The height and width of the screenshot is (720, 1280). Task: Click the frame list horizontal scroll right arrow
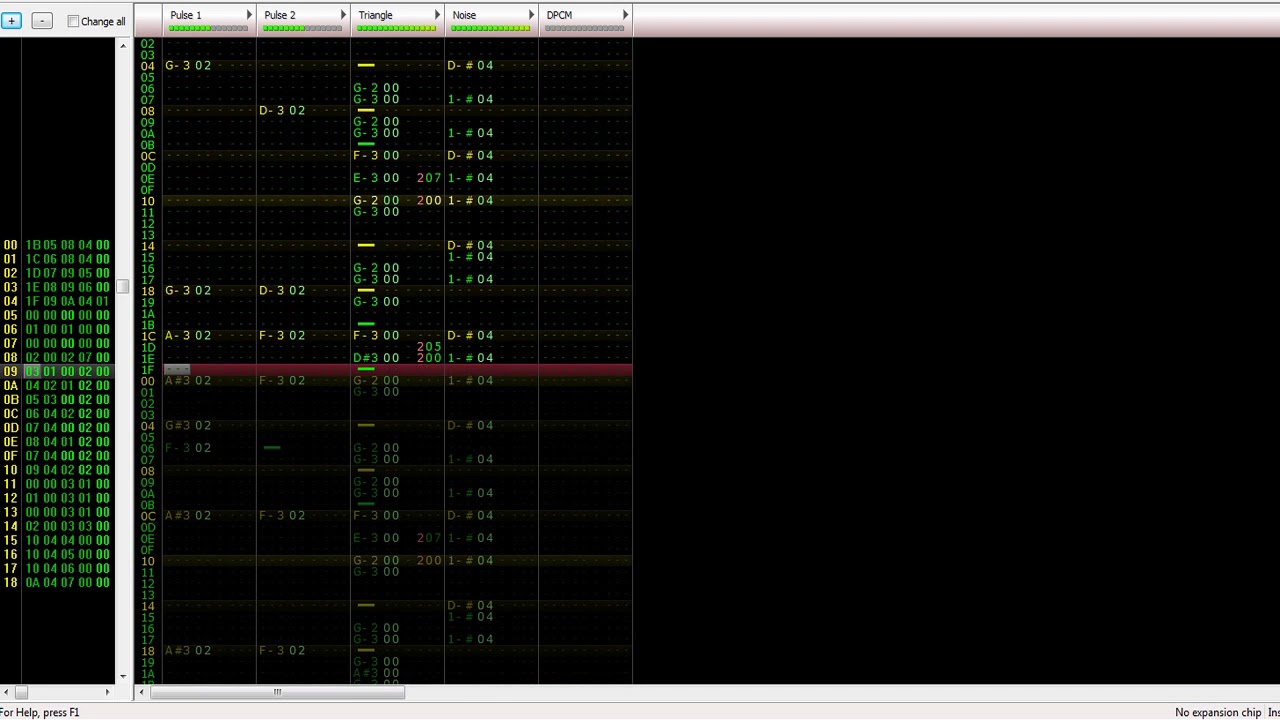pyautogui.click(x=107, y=691)
